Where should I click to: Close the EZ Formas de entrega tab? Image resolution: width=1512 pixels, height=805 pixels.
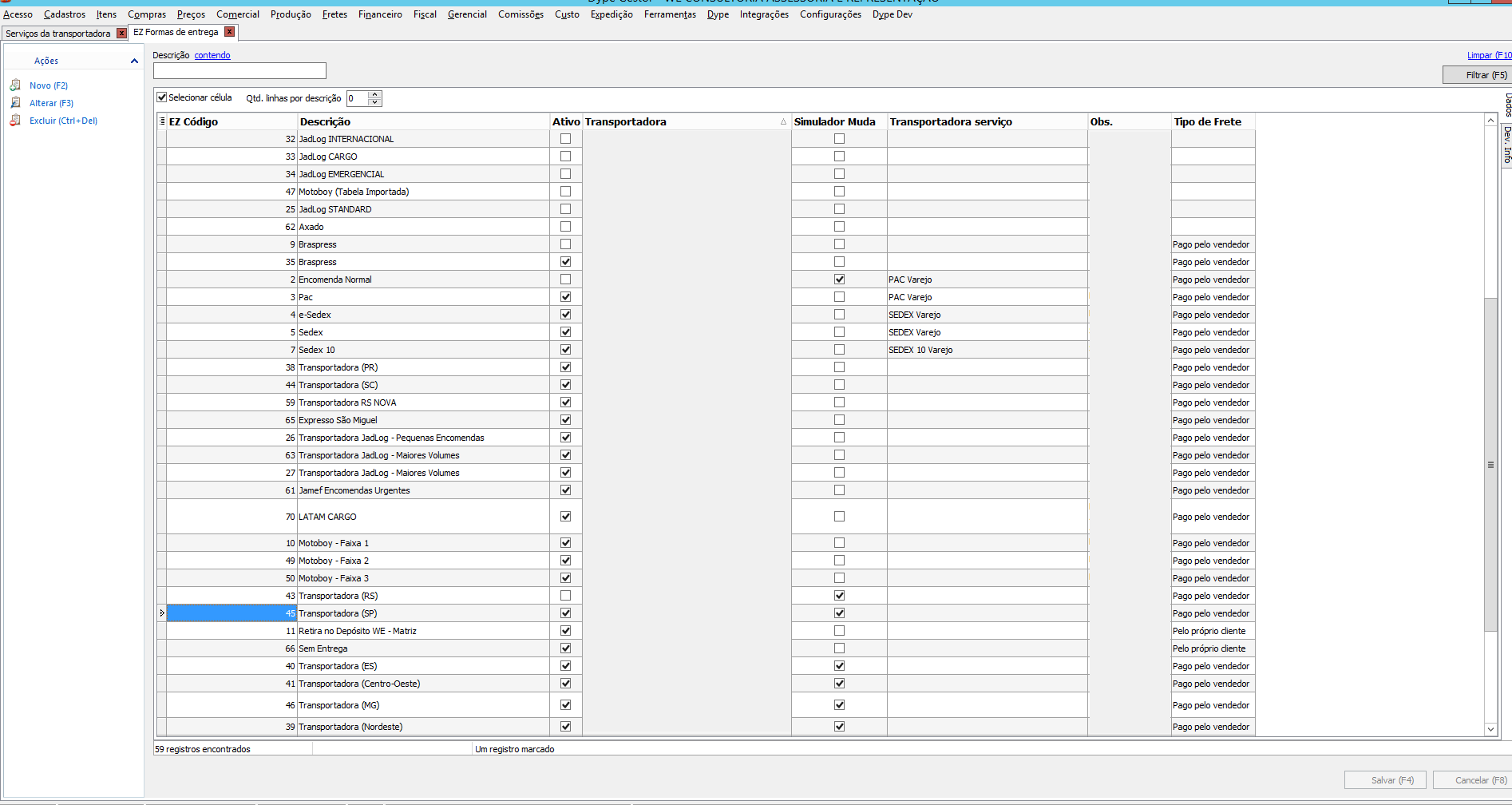229,32
